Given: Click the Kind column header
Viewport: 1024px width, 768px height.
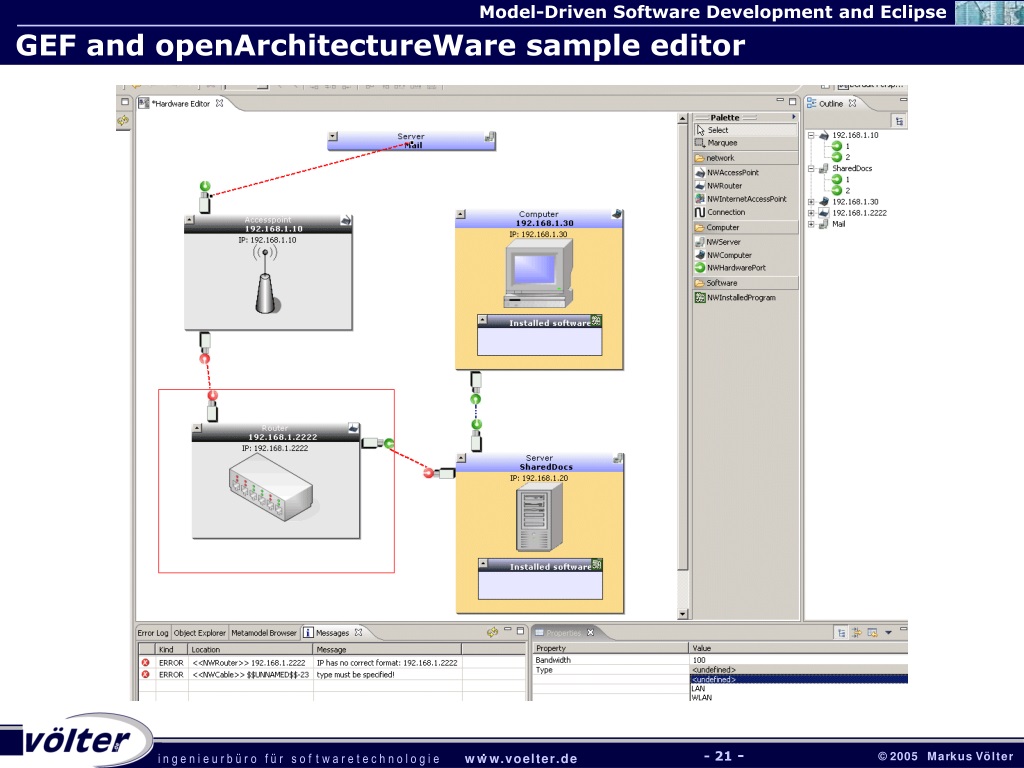Looking at the screenshot, I should [x=172, y=649].
